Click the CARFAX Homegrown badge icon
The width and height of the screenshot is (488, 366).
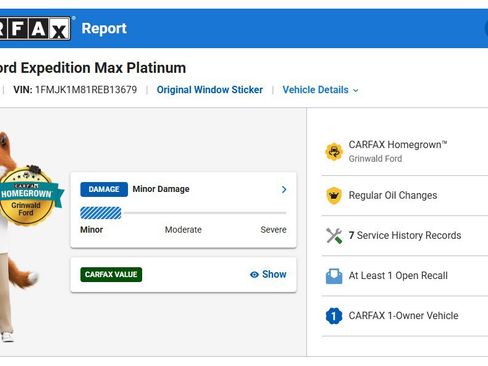click(x=334, y=152)
